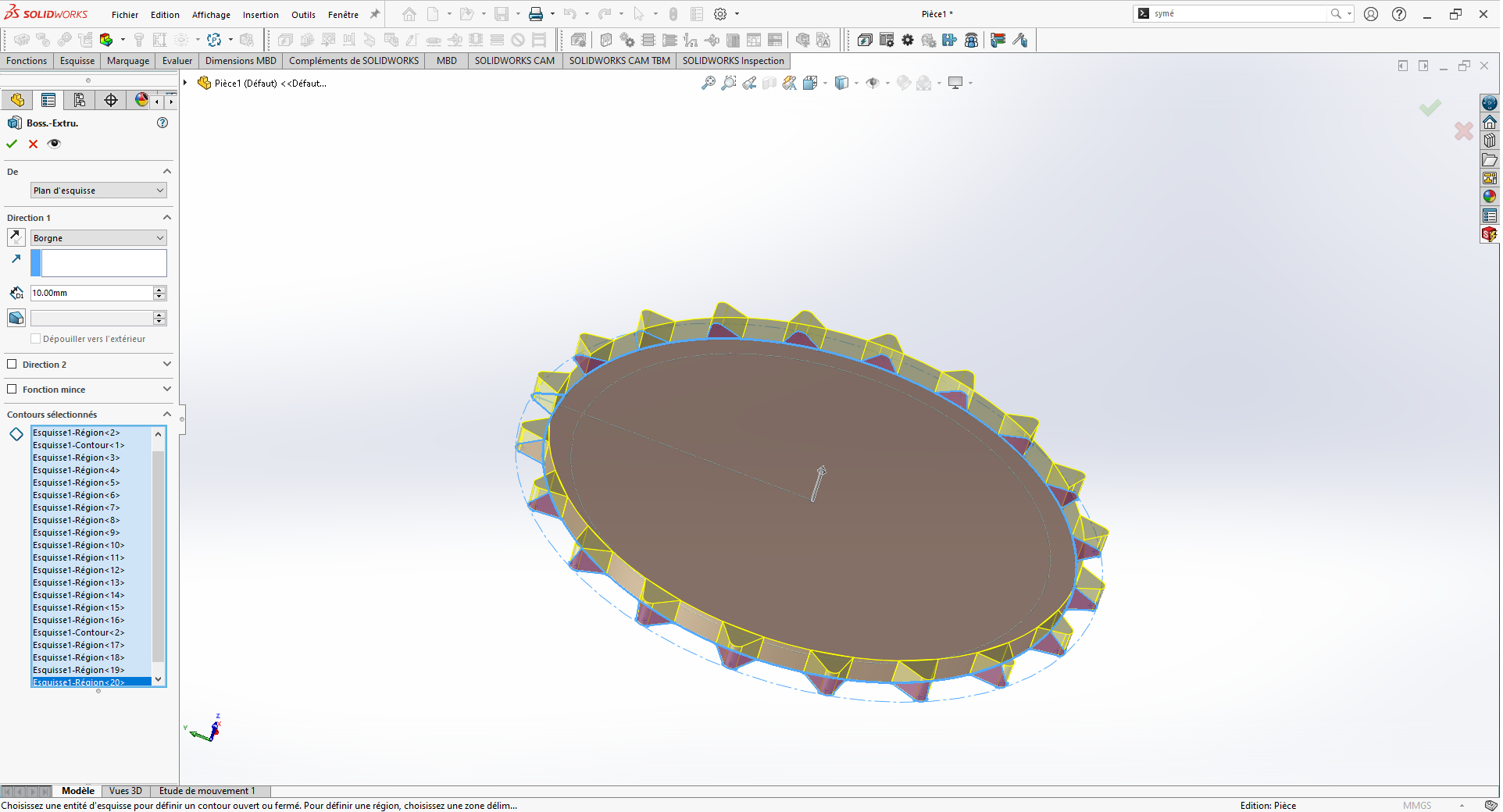Collapse the Contours sélectionnés section
The image size is (1503, 812).
coord(166,414)
